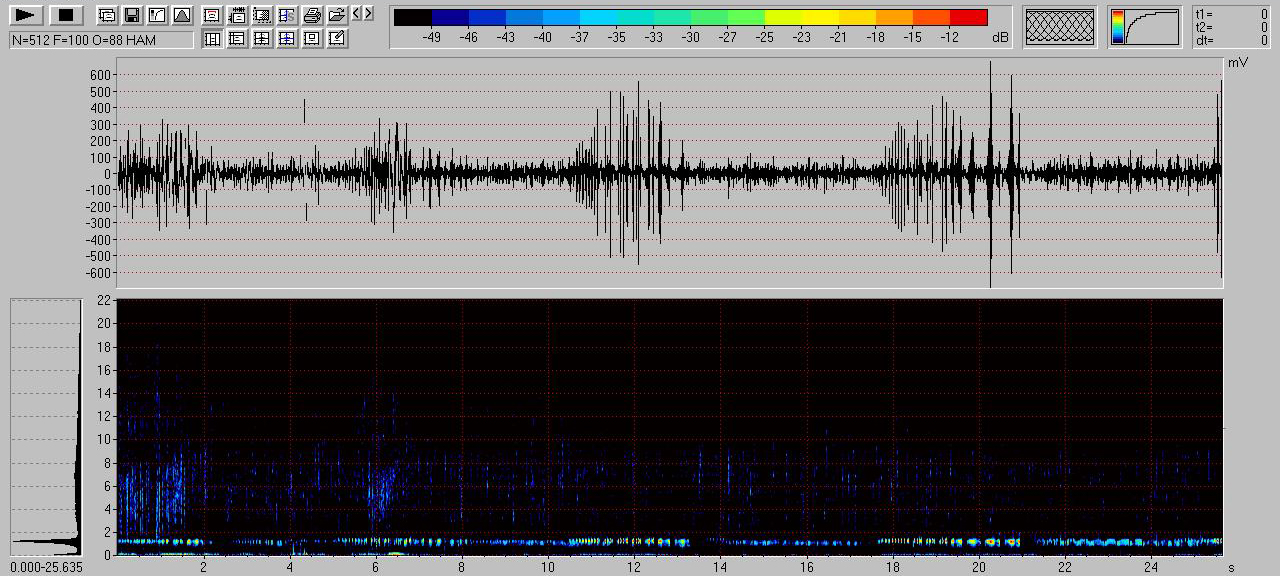Click the right arrow navigation button
The image size is (1280, 576).
click(369, 14)
